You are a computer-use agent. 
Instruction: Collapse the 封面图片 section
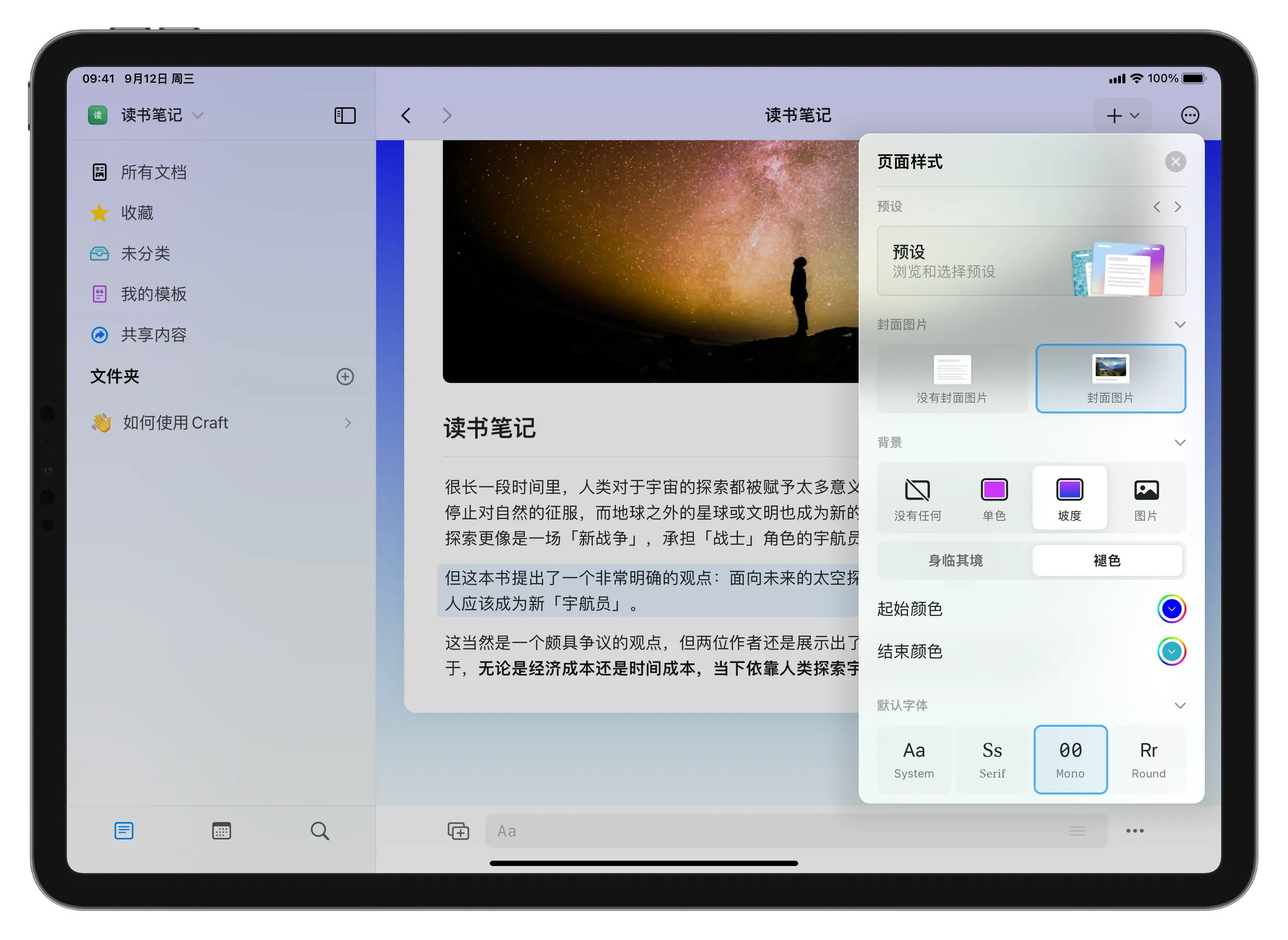point(1180,325)
